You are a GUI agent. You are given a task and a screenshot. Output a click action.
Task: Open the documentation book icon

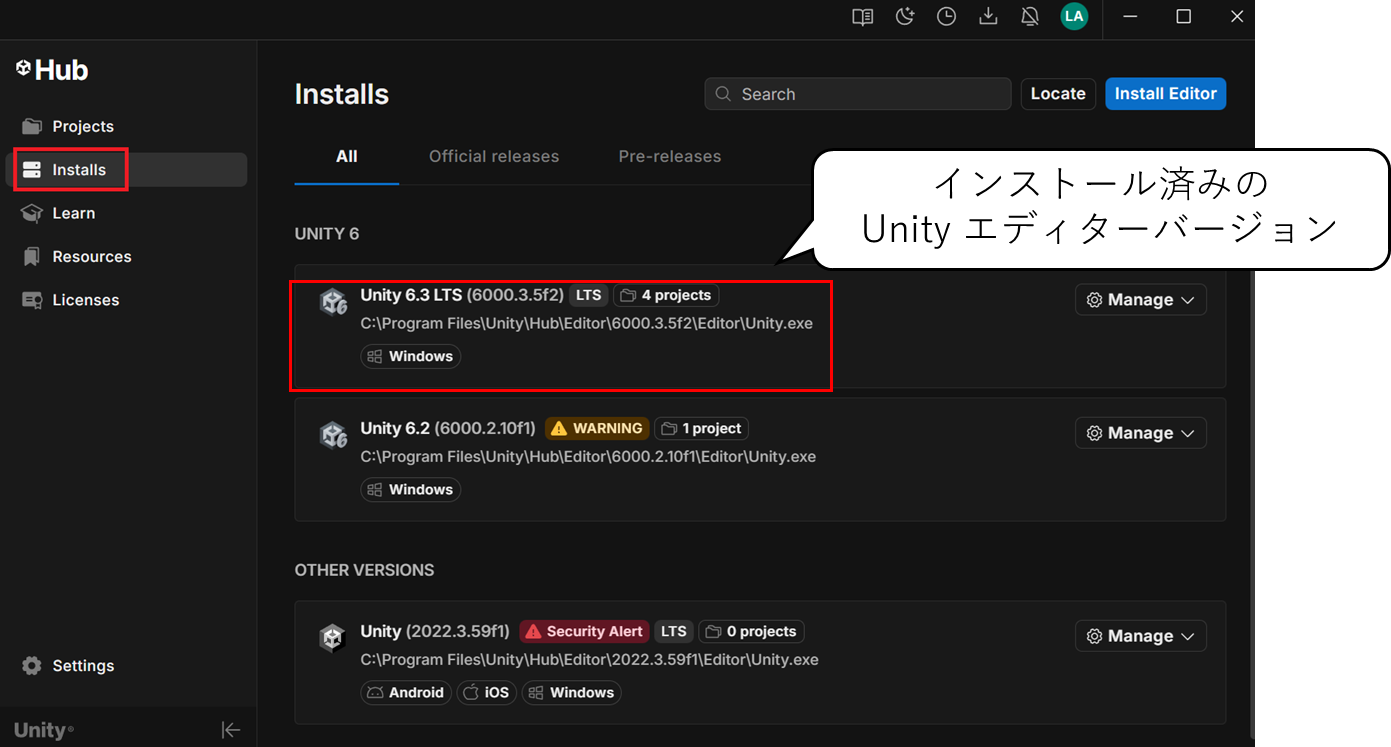point(861,16)
